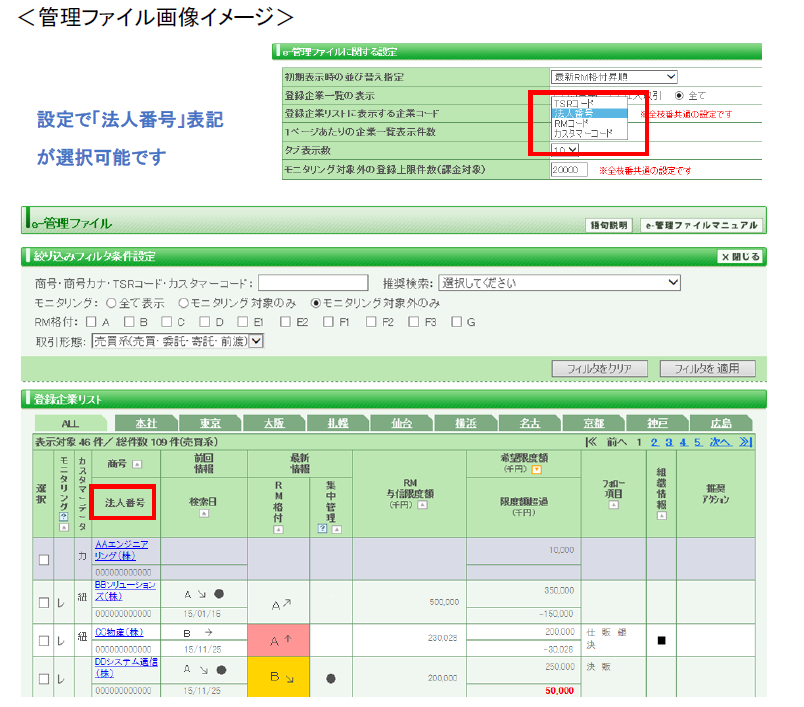Click the yellow sort icon beside 希望限度額
This screenshot has height=707, width=804.
click(x=537, y=470)
